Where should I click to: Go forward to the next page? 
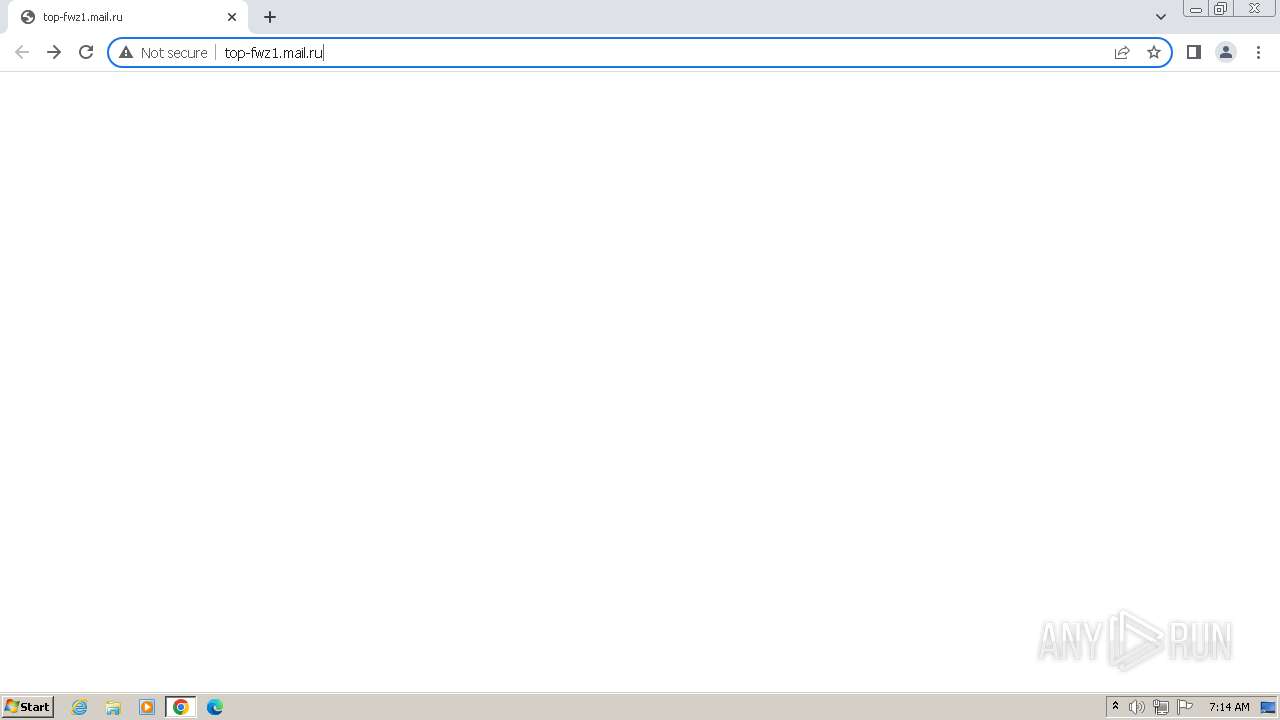pos(54,52)
